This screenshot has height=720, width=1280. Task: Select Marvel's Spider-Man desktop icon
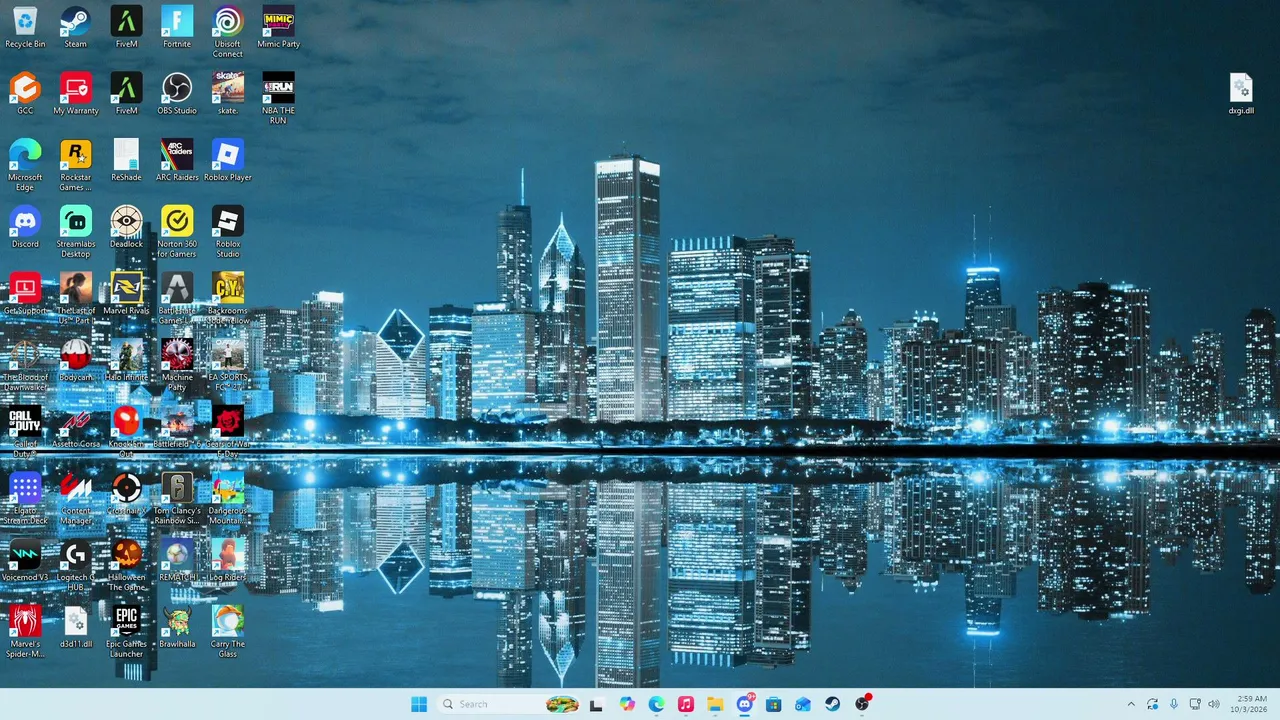(x=25, y=632)
